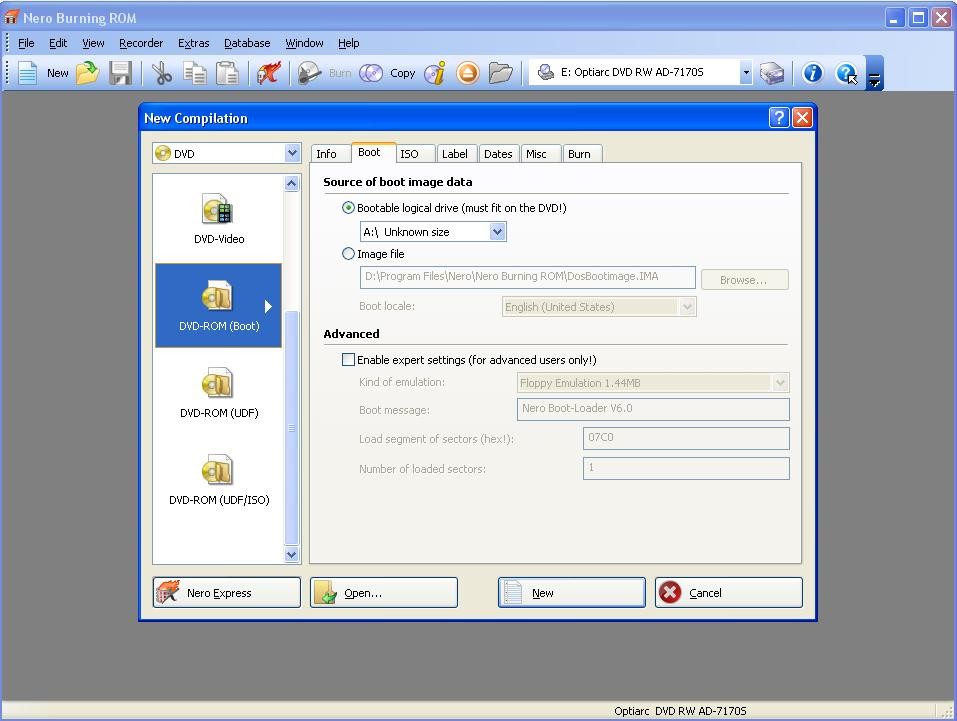Screen dimensions: 957x721
Task: Open the Extras menu
Action: [193, 43]
